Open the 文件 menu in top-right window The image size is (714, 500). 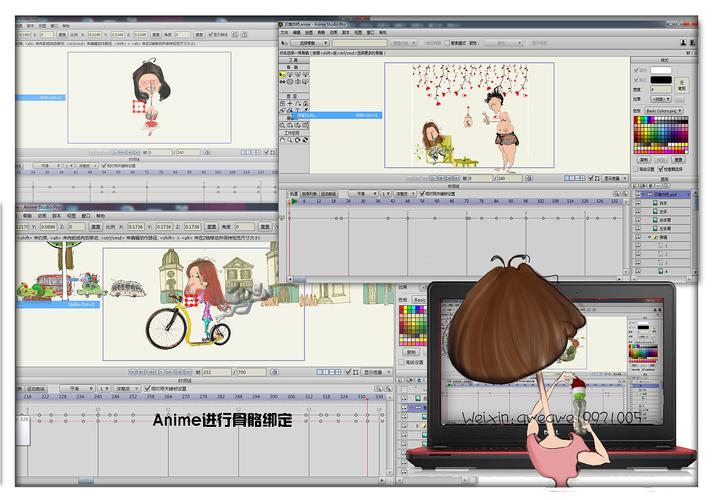284,33
